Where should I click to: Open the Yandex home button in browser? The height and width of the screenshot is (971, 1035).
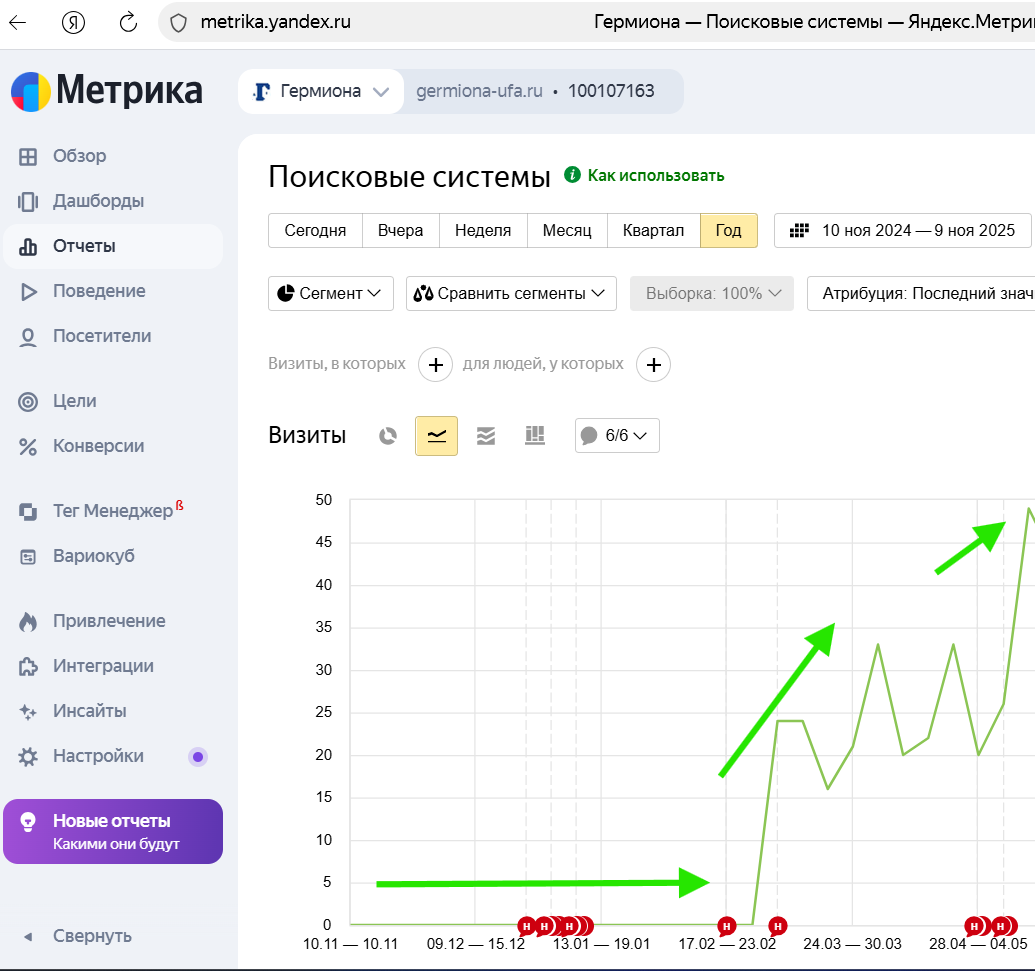click(x=73, y=22)
